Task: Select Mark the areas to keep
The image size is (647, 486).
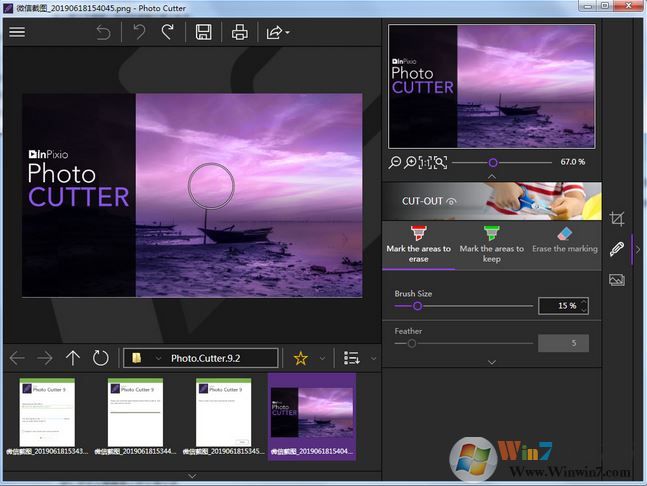Action: point(491,245)
